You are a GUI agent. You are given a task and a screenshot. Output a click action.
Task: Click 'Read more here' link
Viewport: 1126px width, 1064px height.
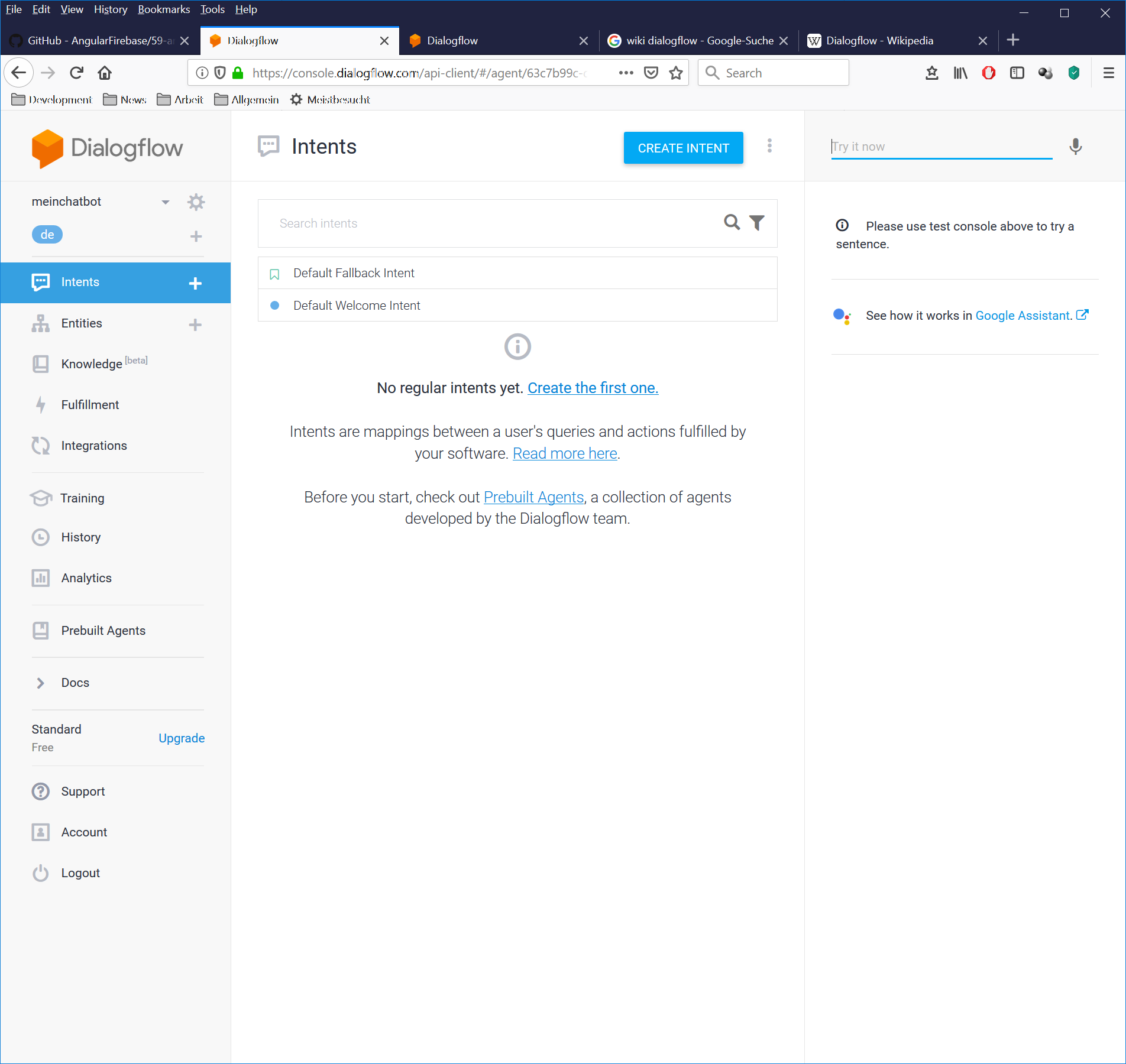[565, 453]
